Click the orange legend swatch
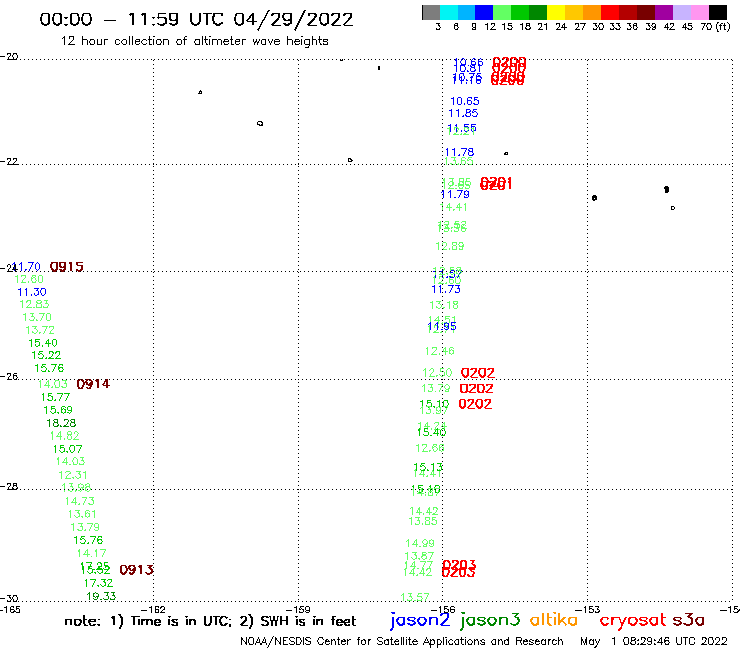Viewport: 740px width, 650px height. click(591, 12)
